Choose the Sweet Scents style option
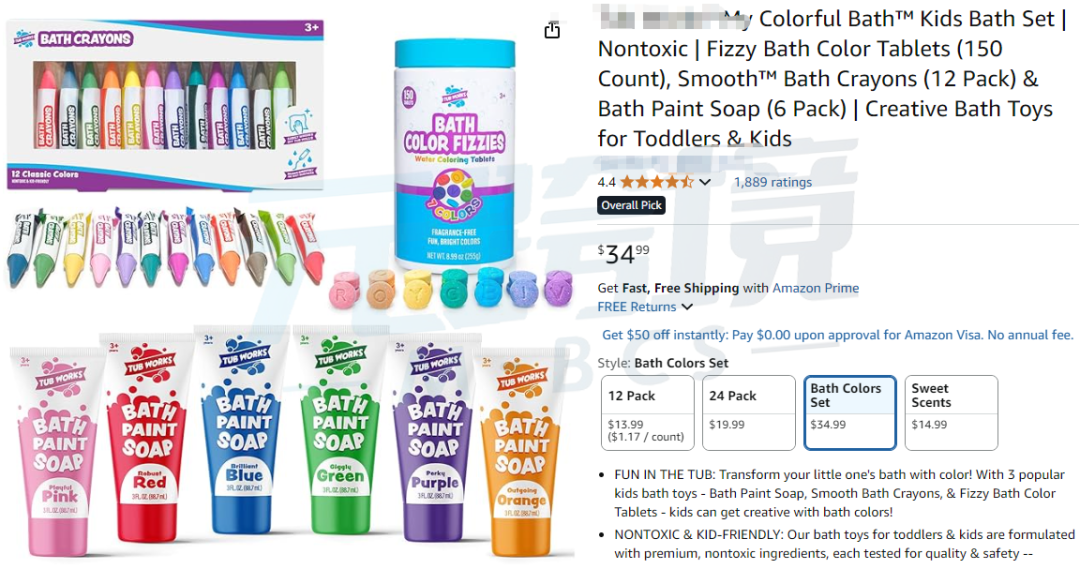1080x569 pixels. pos(951,412)
